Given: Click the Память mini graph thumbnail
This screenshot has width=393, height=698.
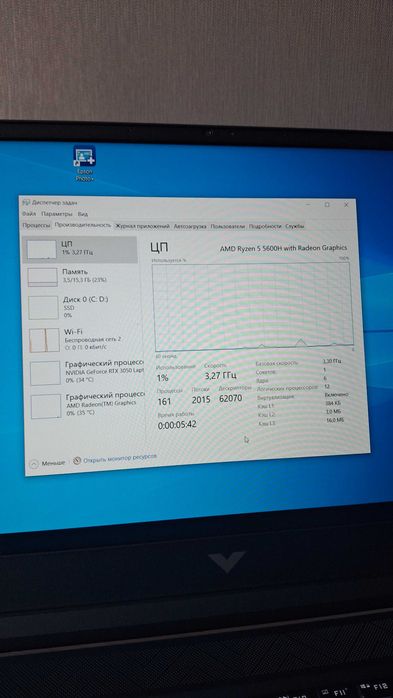Looking at the screenshot, I should 43,277.
